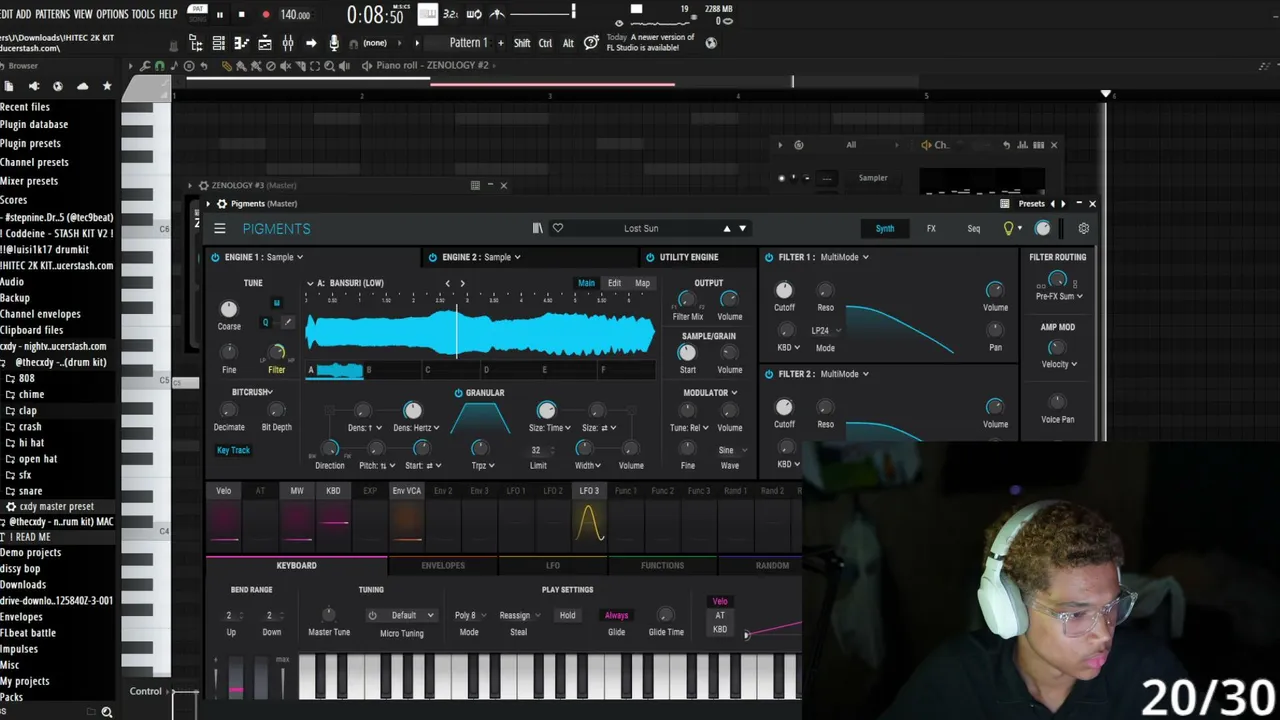Open the Pigments settings gear

[x=1083, y=229]
